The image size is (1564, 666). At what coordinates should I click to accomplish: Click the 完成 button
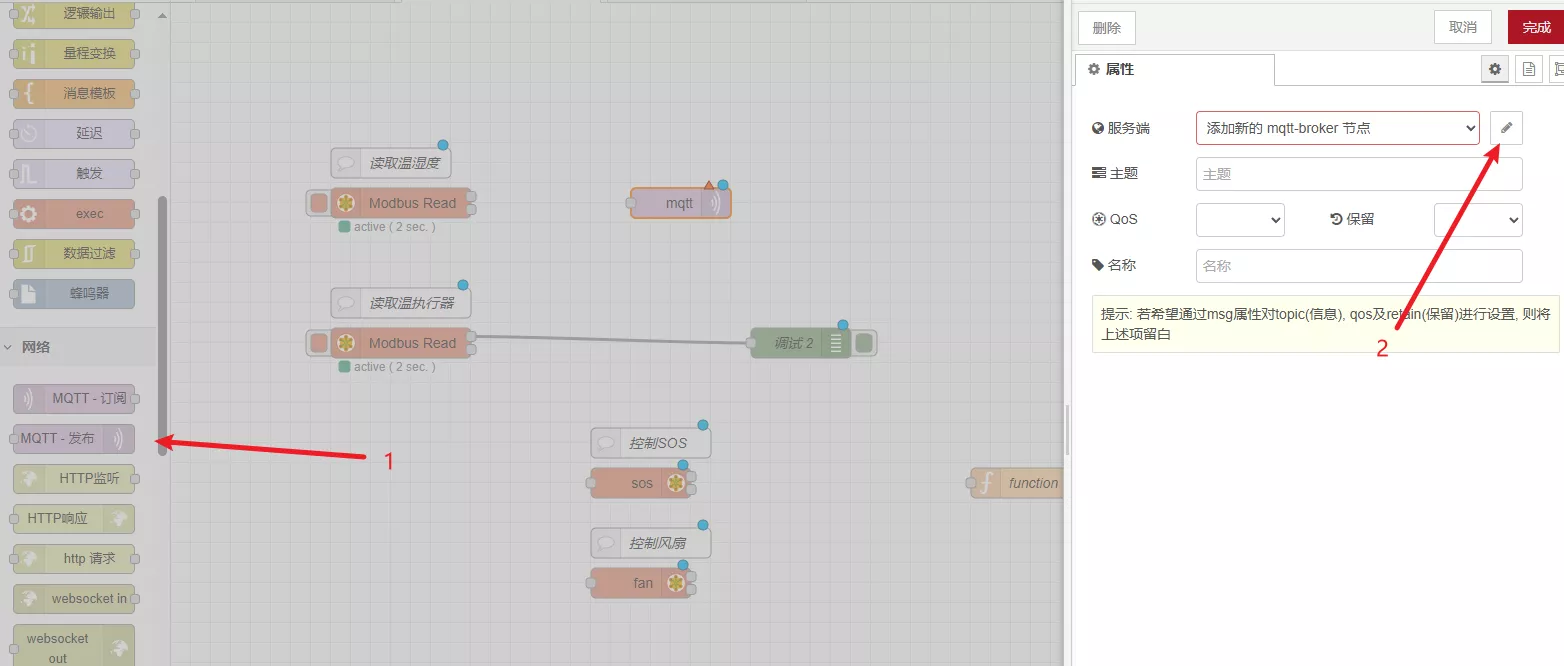tap(1535, 27)
